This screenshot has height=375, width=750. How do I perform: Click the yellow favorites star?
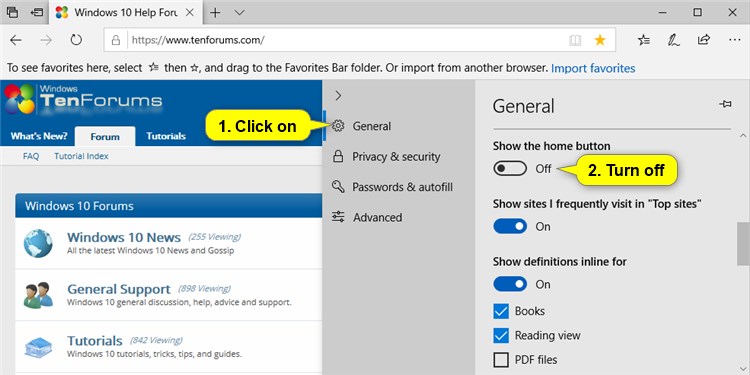point(600,40)
